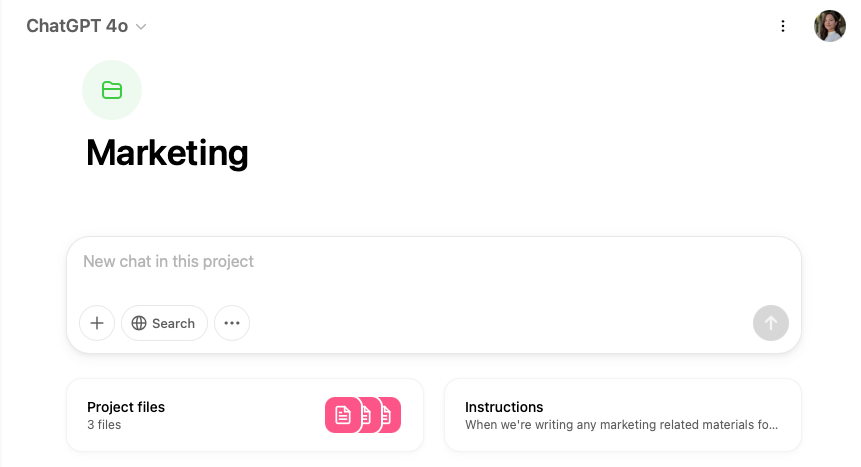Toggle the Search web button

pos(164,323)
